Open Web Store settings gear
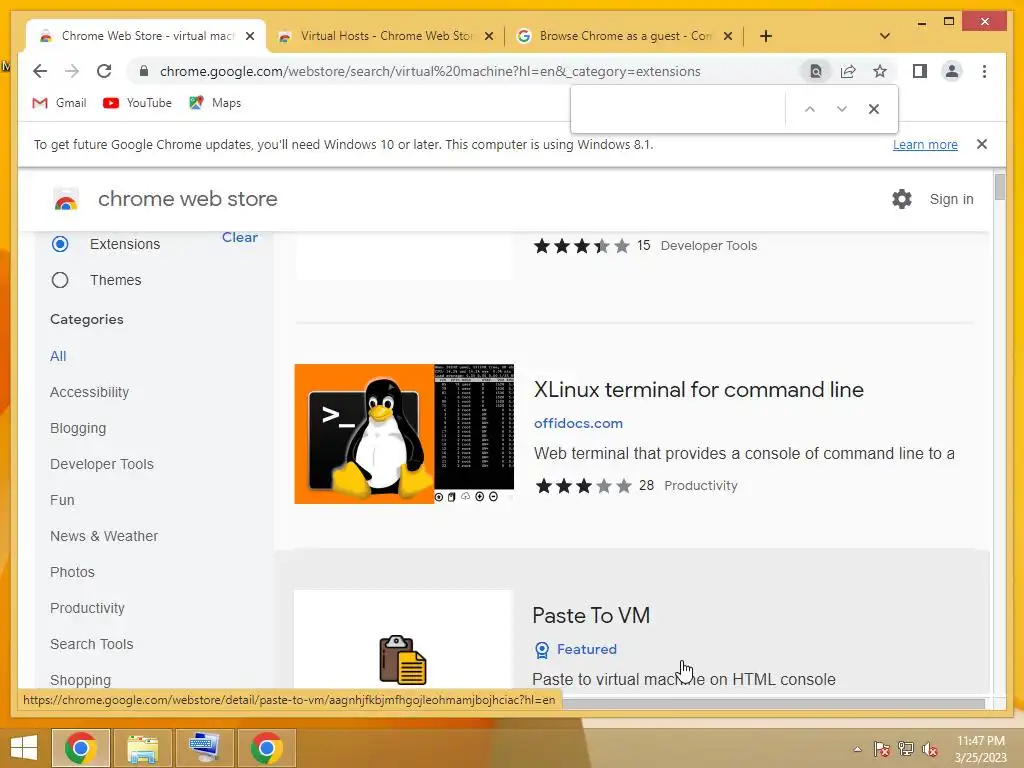 (x=902, y=199)
